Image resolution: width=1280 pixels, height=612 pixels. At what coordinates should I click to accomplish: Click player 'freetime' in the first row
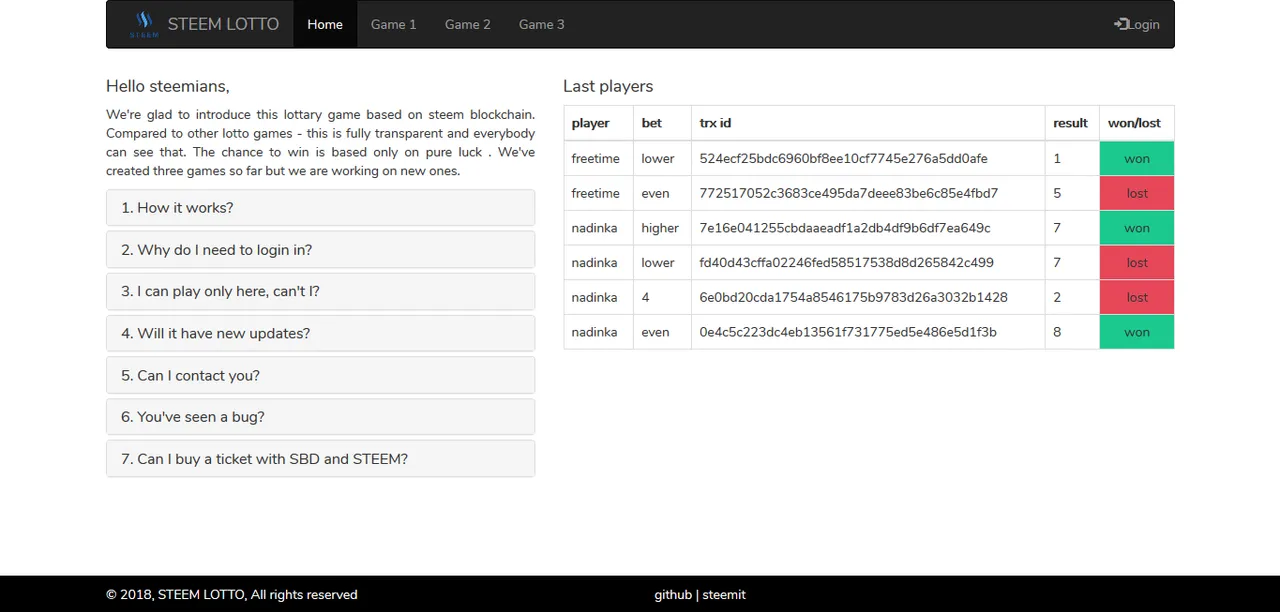pyautogui.click(x=595, y=158)
